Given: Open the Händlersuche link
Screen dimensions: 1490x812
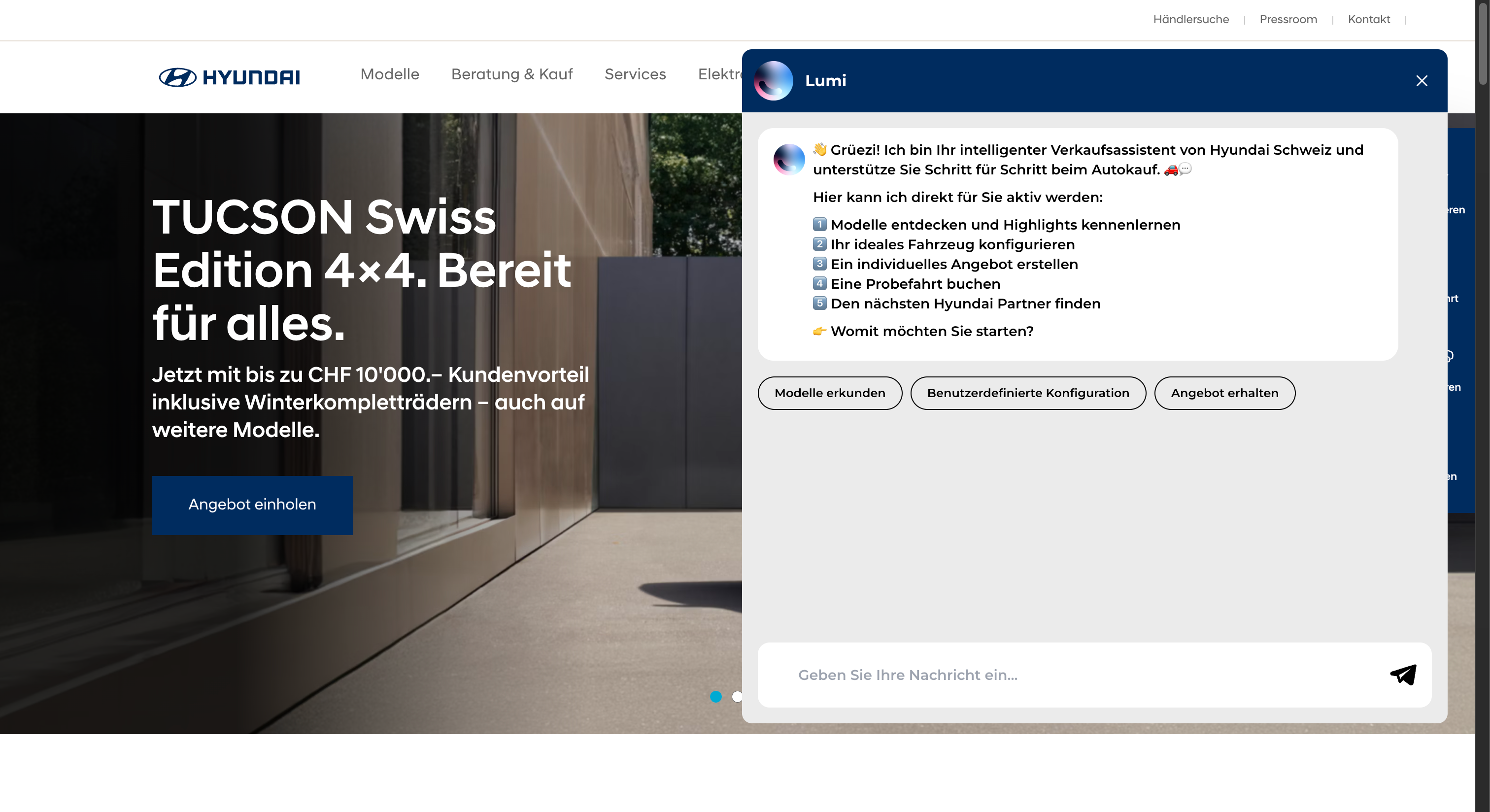Looking at the screenshot, I should point(1190,19).
